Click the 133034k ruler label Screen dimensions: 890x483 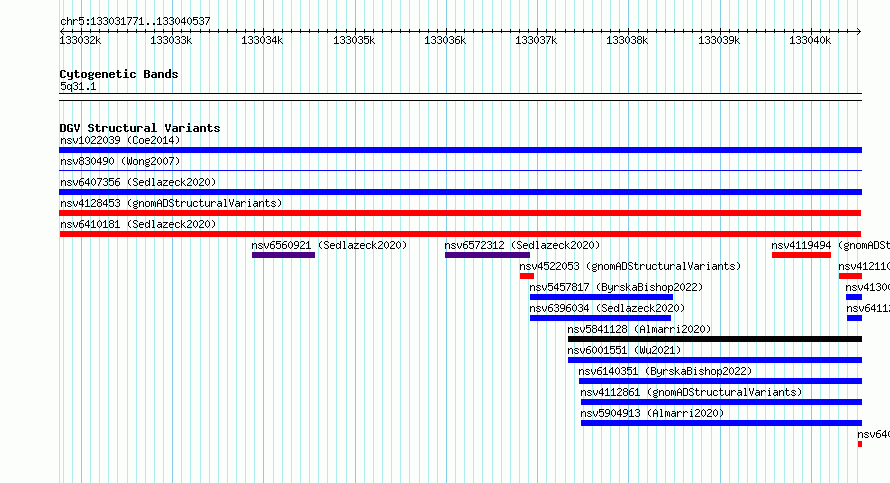262,40
